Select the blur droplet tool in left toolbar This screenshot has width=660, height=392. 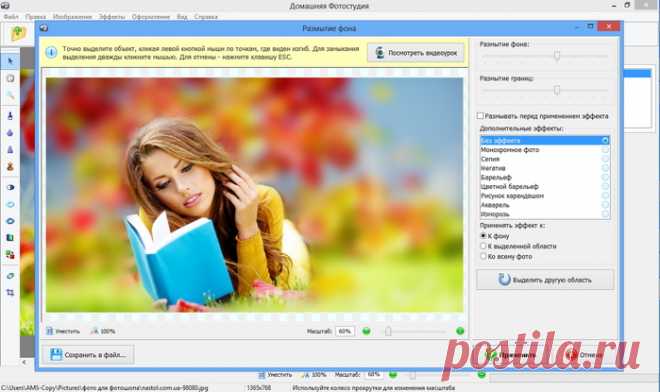point(10,133)
